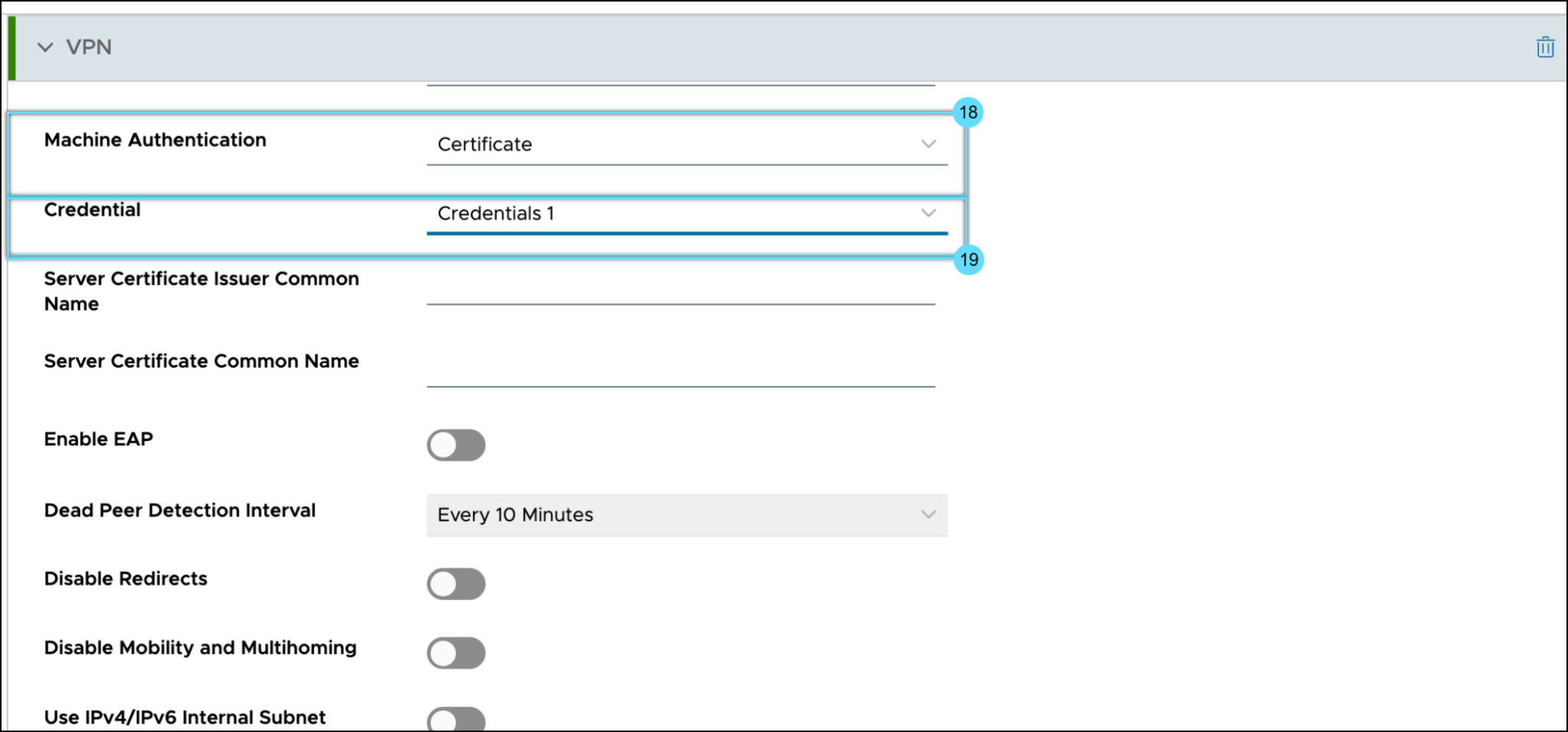Screen dimensions: 1568x732
Task: Click the Machine Authentication label
Action: coord(155,140)
